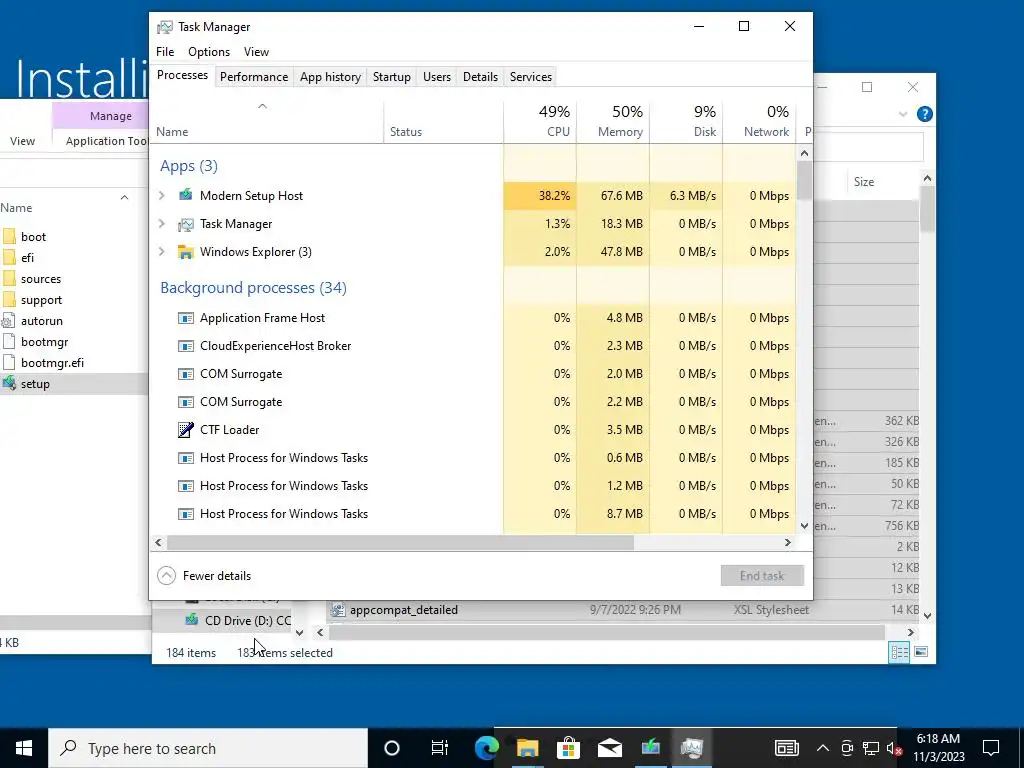The image size is (1024, 768).
Task: Open the View menu in Task Manager
Action: (x=256, y=52)
